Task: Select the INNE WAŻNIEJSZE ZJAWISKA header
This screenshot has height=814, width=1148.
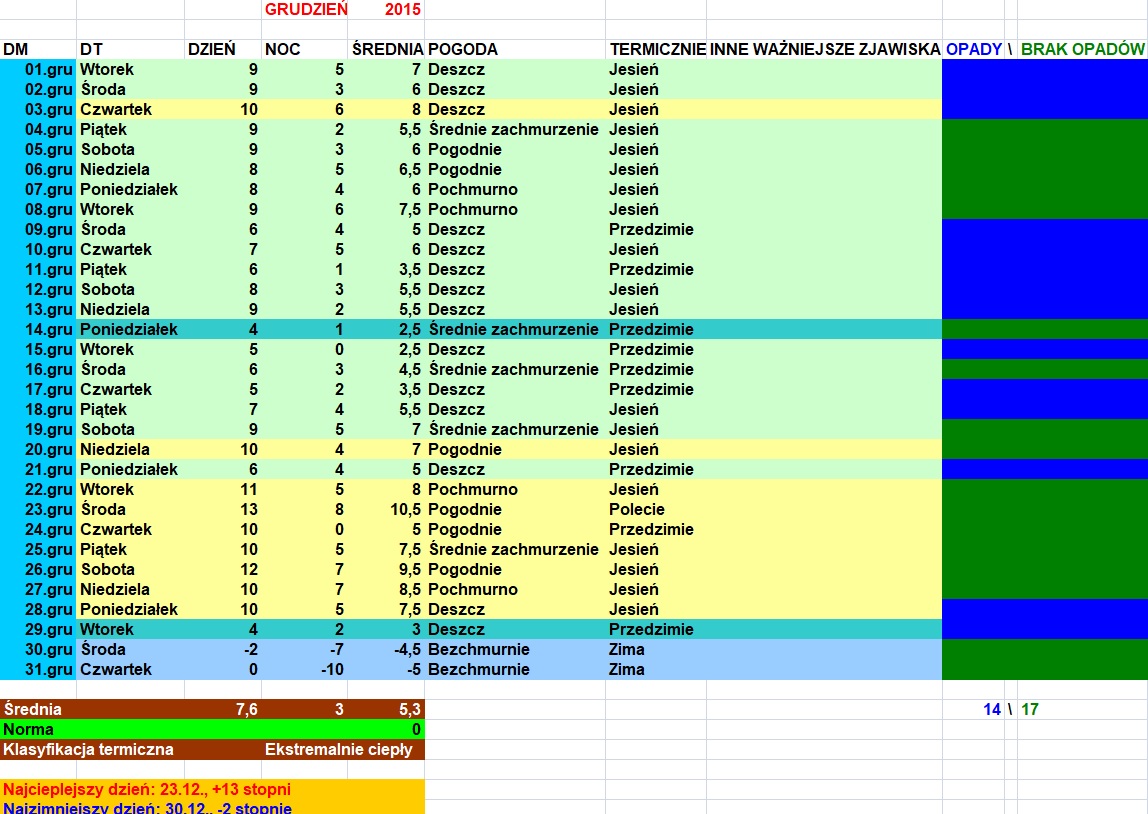Action: (824, 49)
